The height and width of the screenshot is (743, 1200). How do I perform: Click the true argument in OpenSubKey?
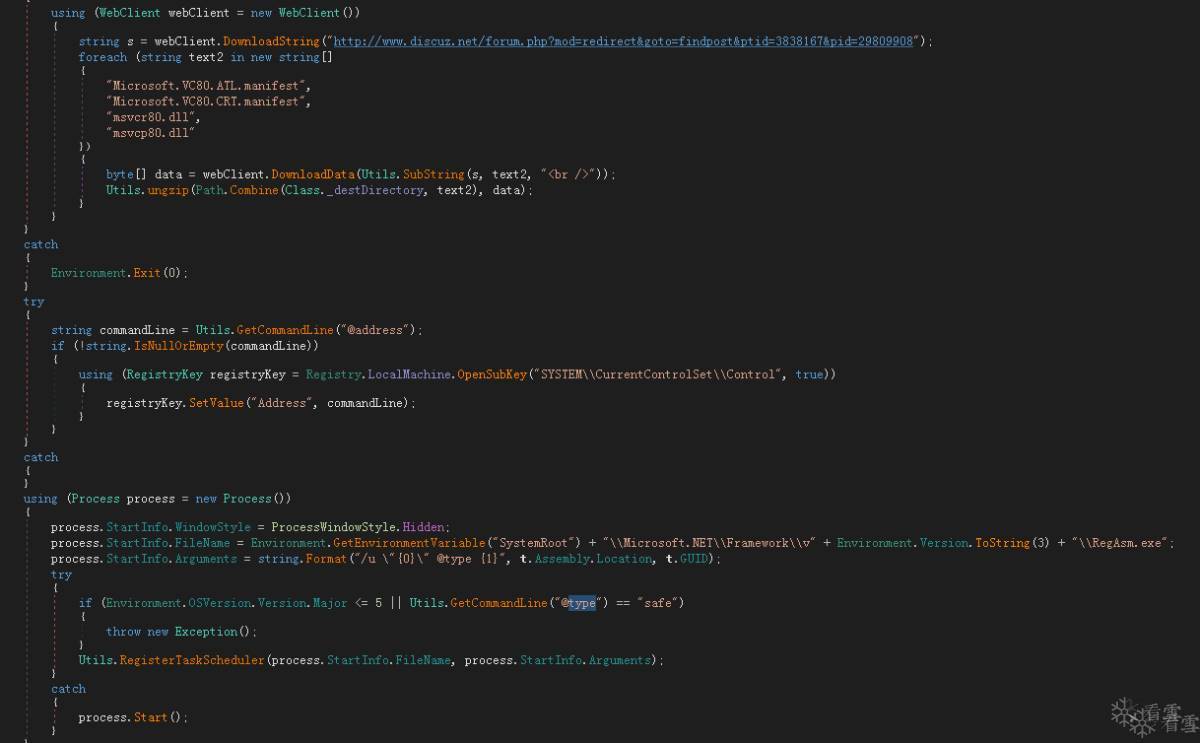tap(809, 375)
